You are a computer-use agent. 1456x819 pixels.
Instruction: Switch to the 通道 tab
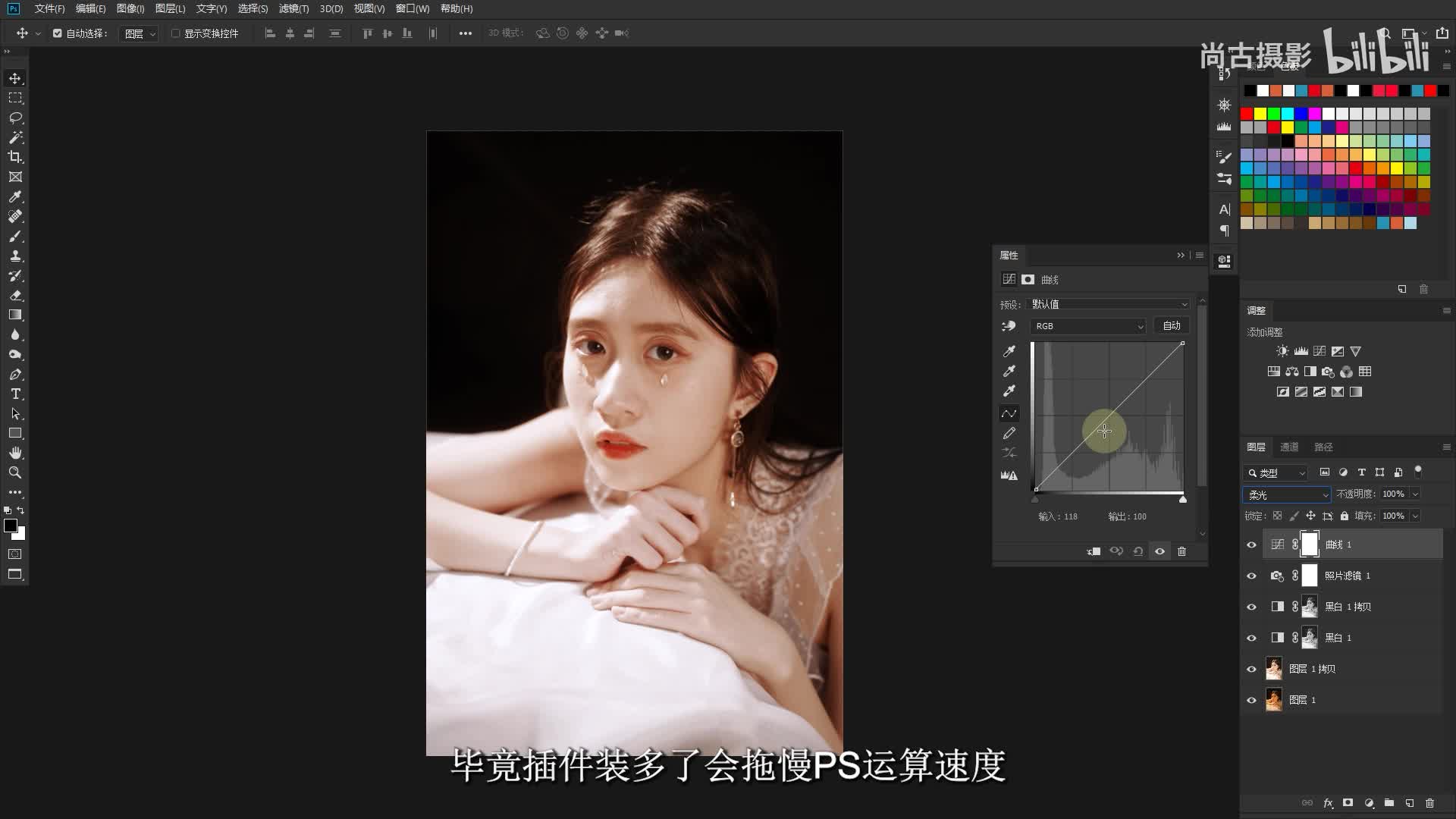(x=1289, y=447)
